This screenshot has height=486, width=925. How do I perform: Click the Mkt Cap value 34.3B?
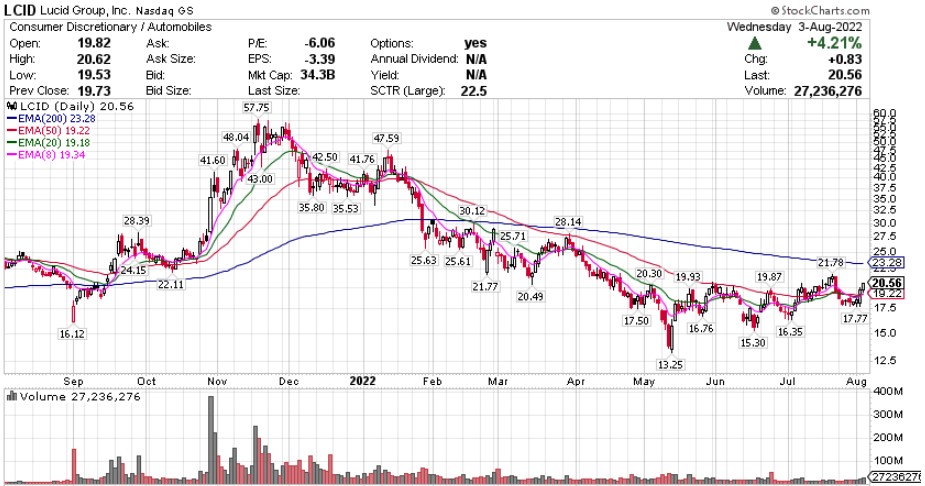tap(317, 75)
